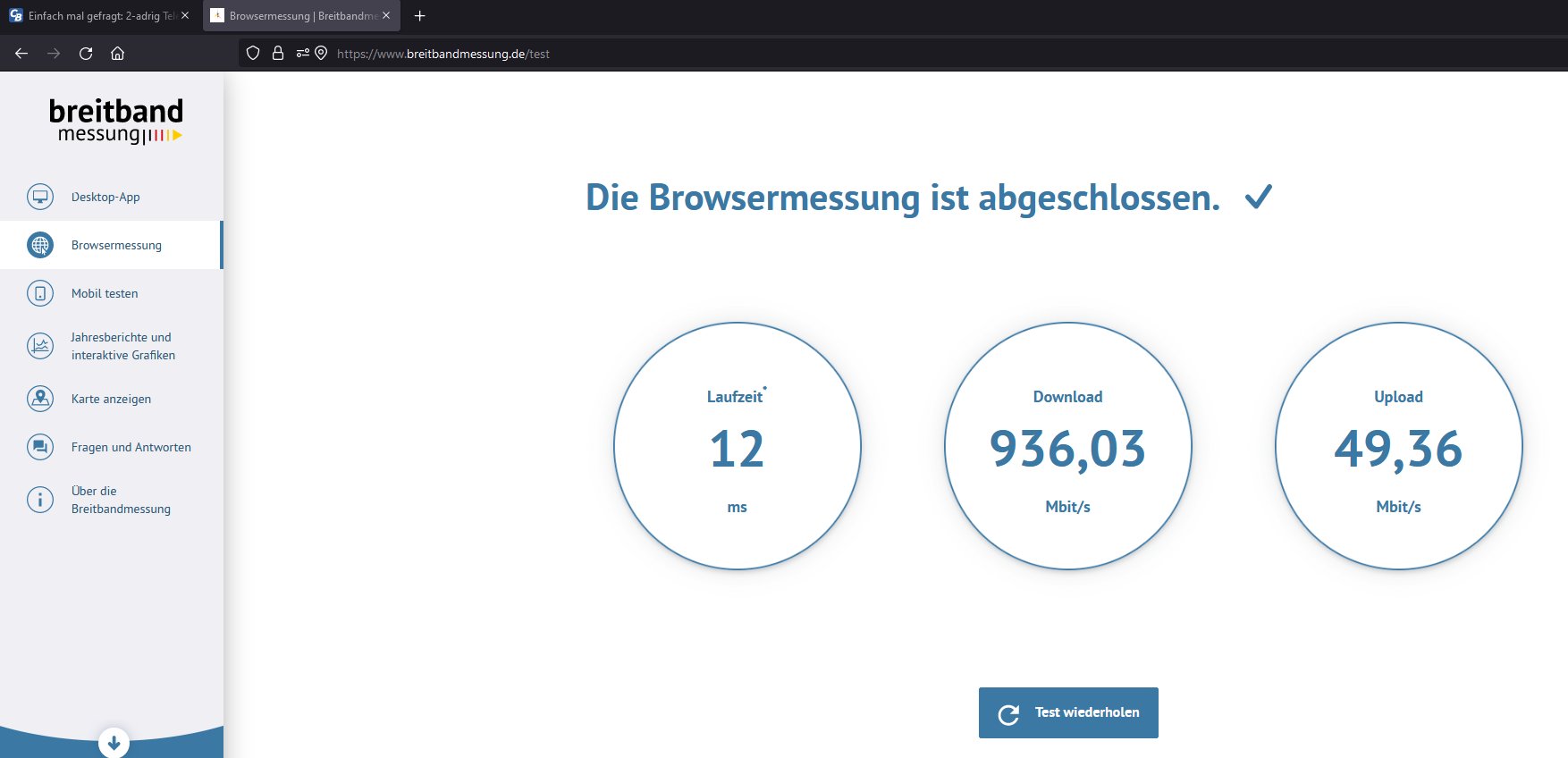The height and width of the screenshot is (758, 1568).
Task: Switch to Einfach mal gefragt tab
Action: (x=99, y=16)
